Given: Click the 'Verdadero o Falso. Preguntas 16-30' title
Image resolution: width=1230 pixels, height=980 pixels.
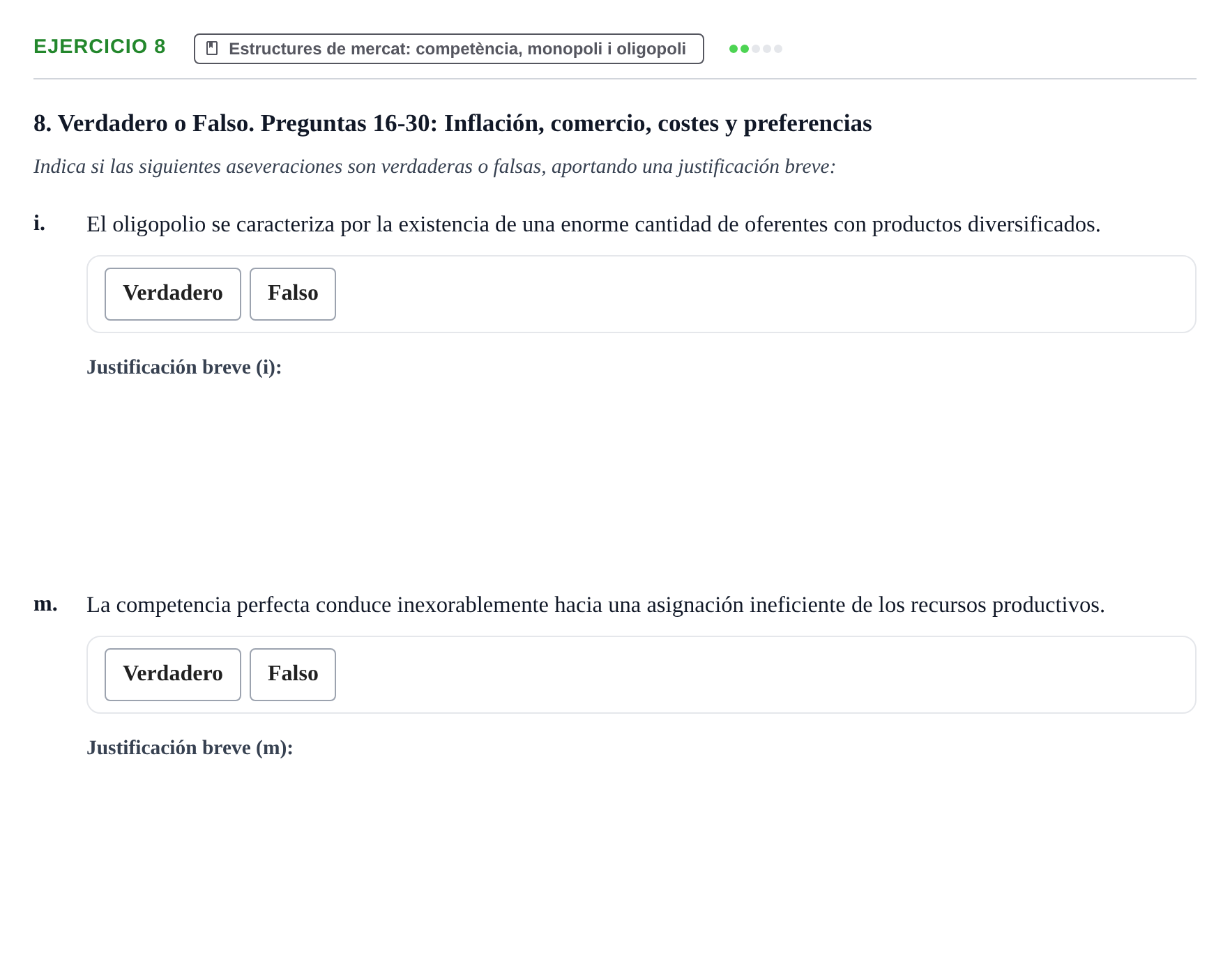Looking at the screenshot, I should coord(453,123).
